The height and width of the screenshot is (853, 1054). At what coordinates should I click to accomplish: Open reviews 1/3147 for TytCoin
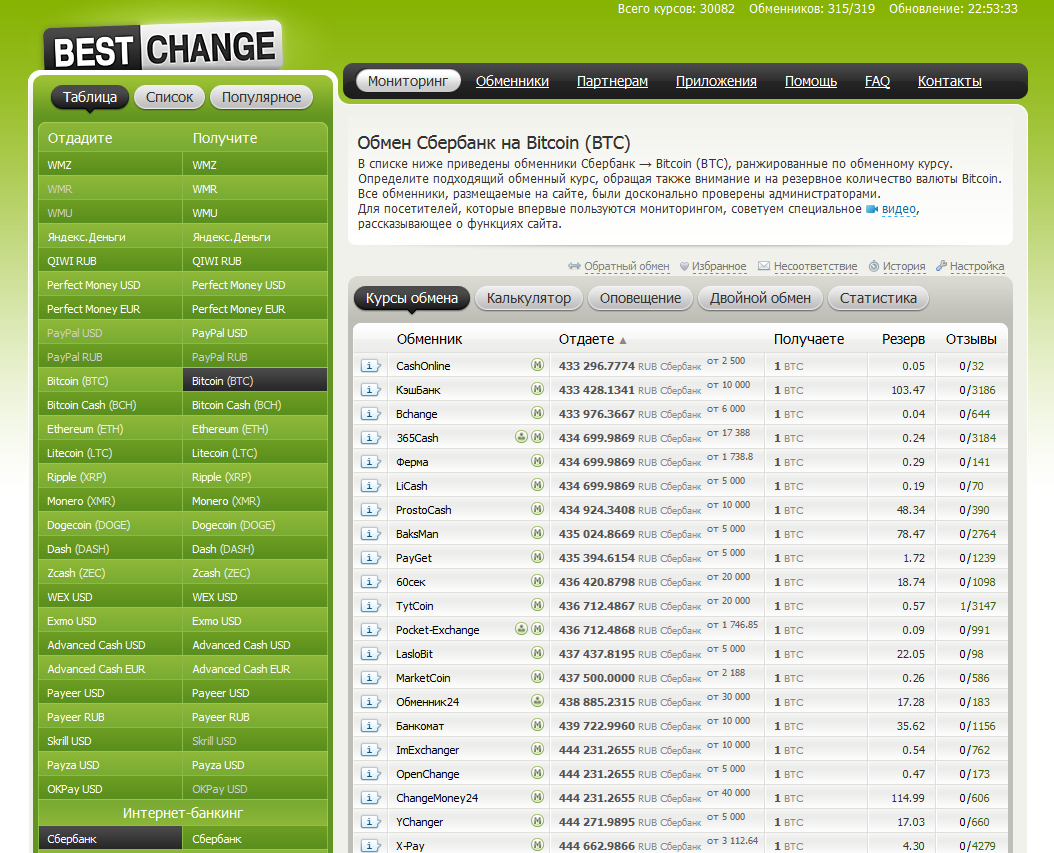click(x=977, y=606)
